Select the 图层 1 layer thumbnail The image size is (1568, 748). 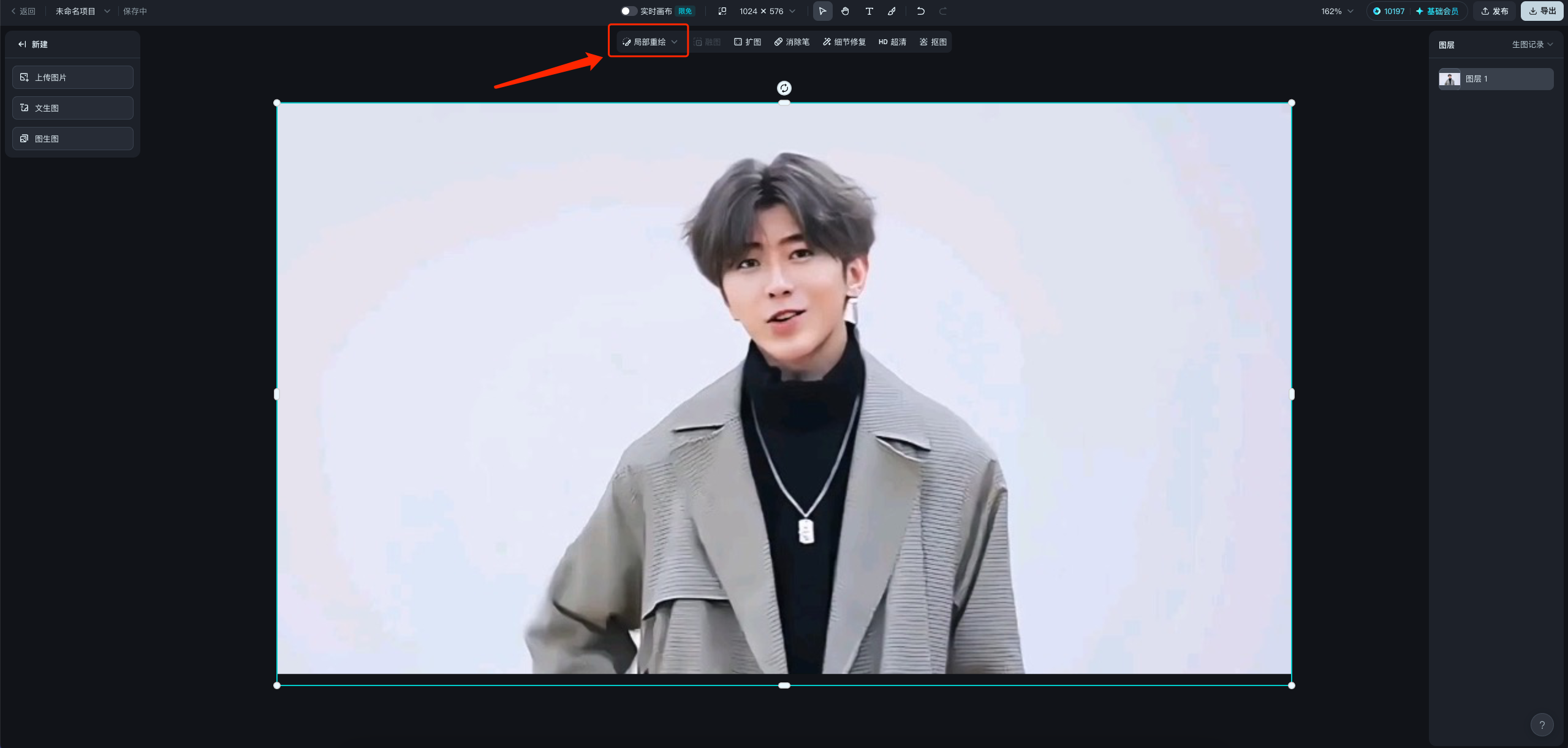point(1450,79)
